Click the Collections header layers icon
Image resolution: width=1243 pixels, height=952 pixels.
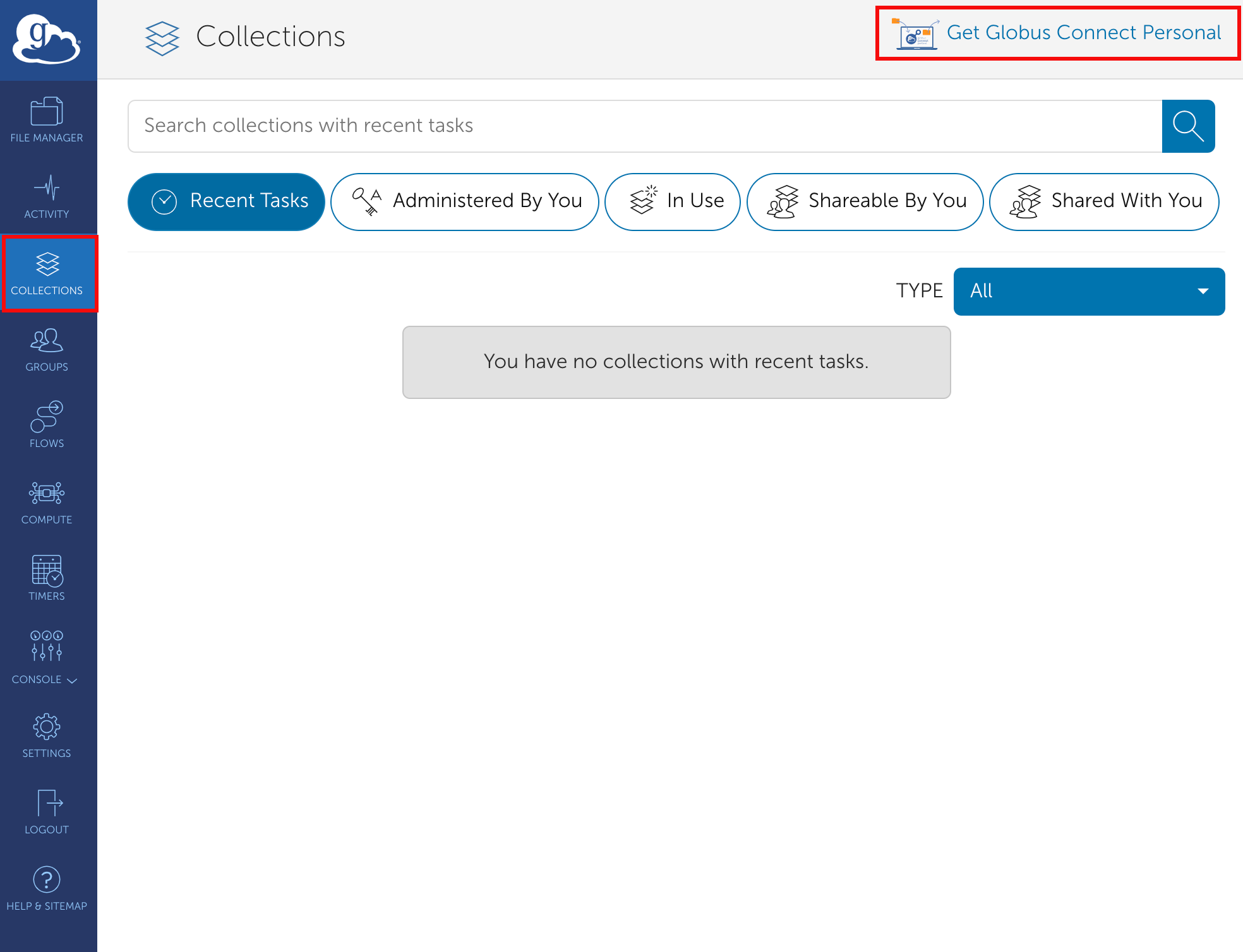coord(162,38)
